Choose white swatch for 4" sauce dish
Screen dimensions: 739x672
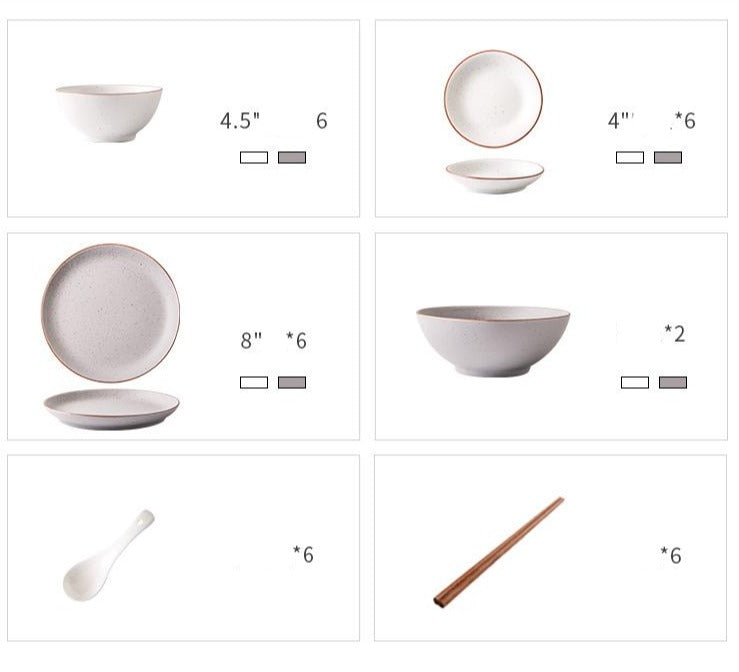[x=630, y=157]
